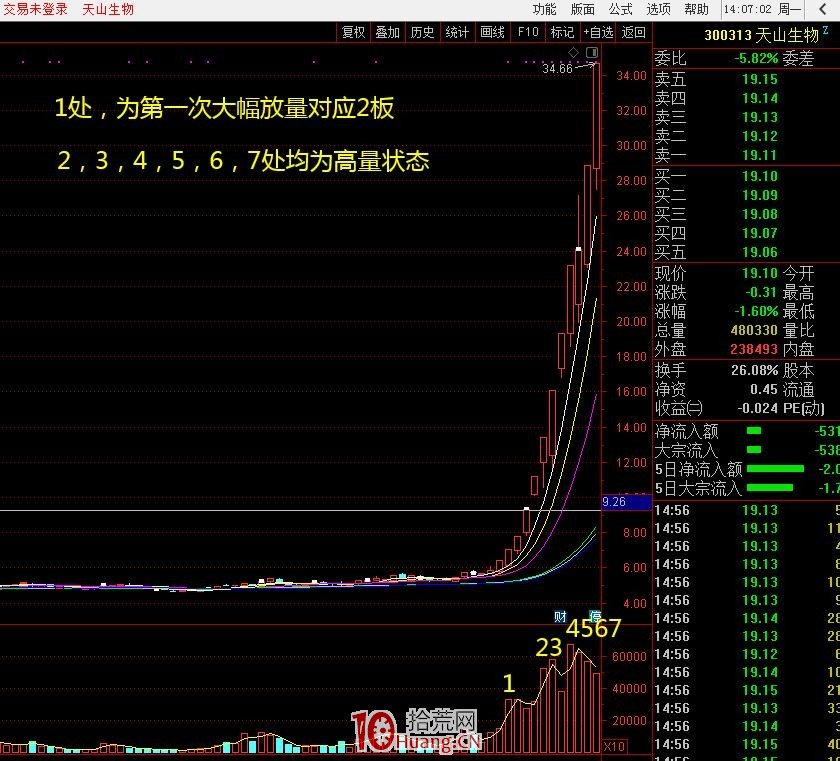Viewport: 840px width, 761px height.
Task: Add 天山生物 to watchlist via +自选
Action: tap(598, 31)
